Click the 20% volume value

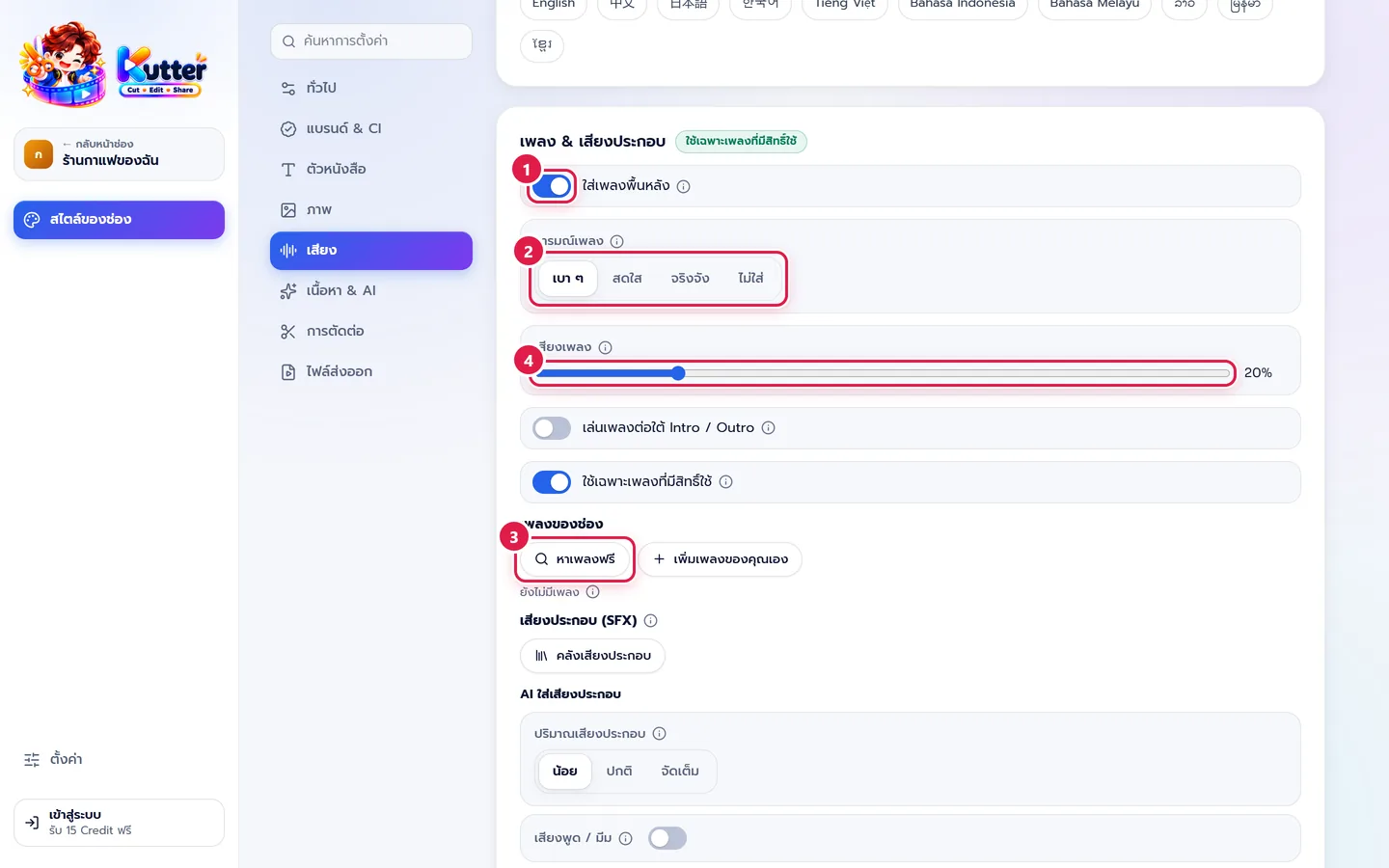tap(1258, 373)
